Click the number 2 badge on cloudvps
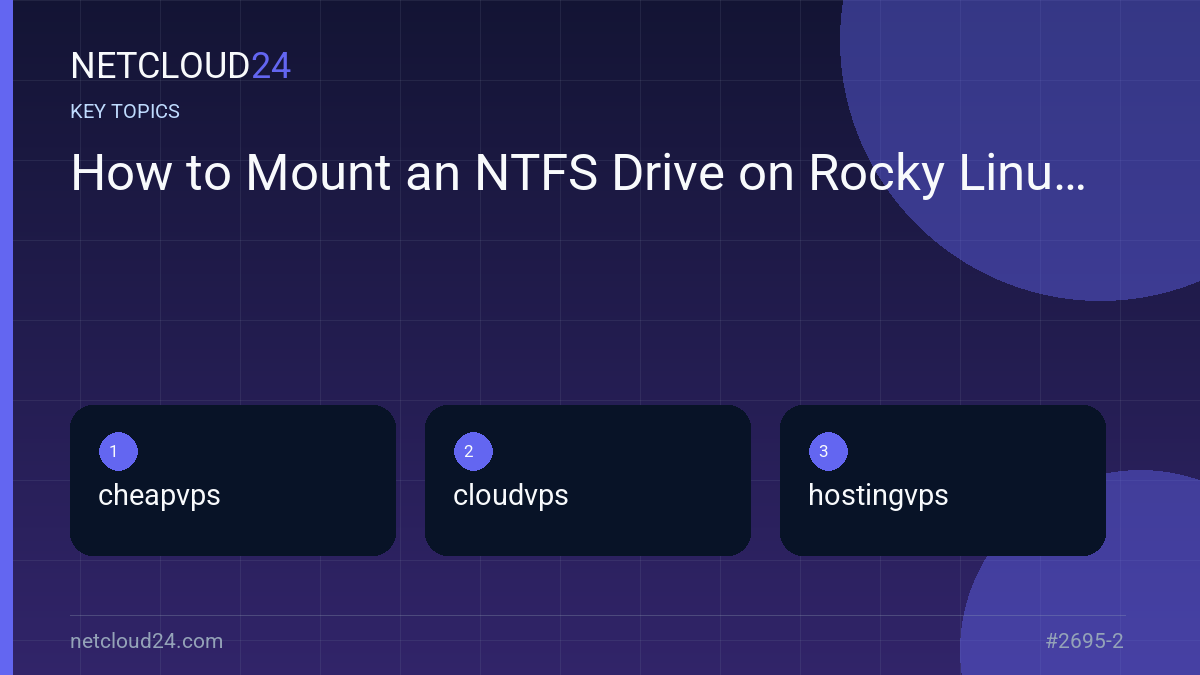Image resolution: width=1200 pixels, height=675 pixels. [x=473, y=451]
